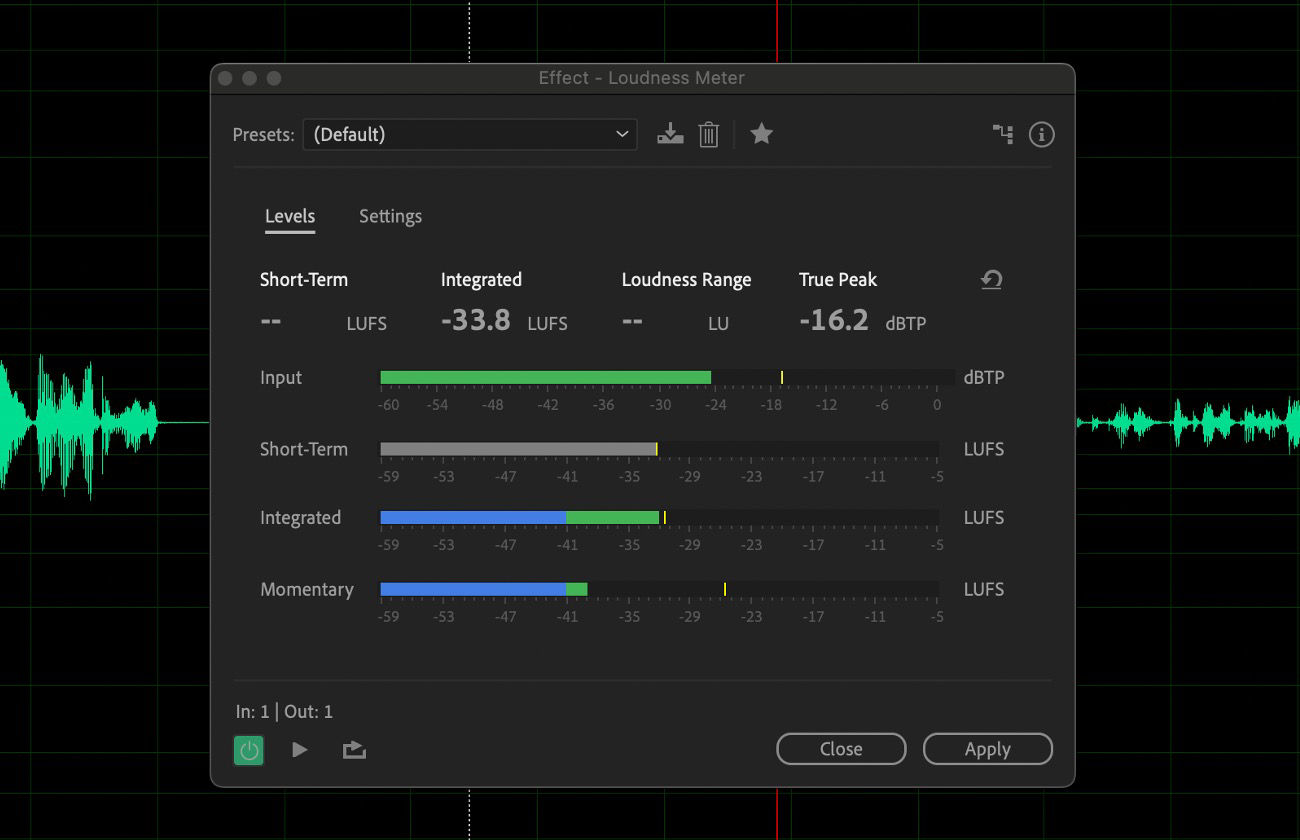The width and height of the screenshot is (1300, 840).
Task: Mark preset as favorite with the star
Action: 761,133
